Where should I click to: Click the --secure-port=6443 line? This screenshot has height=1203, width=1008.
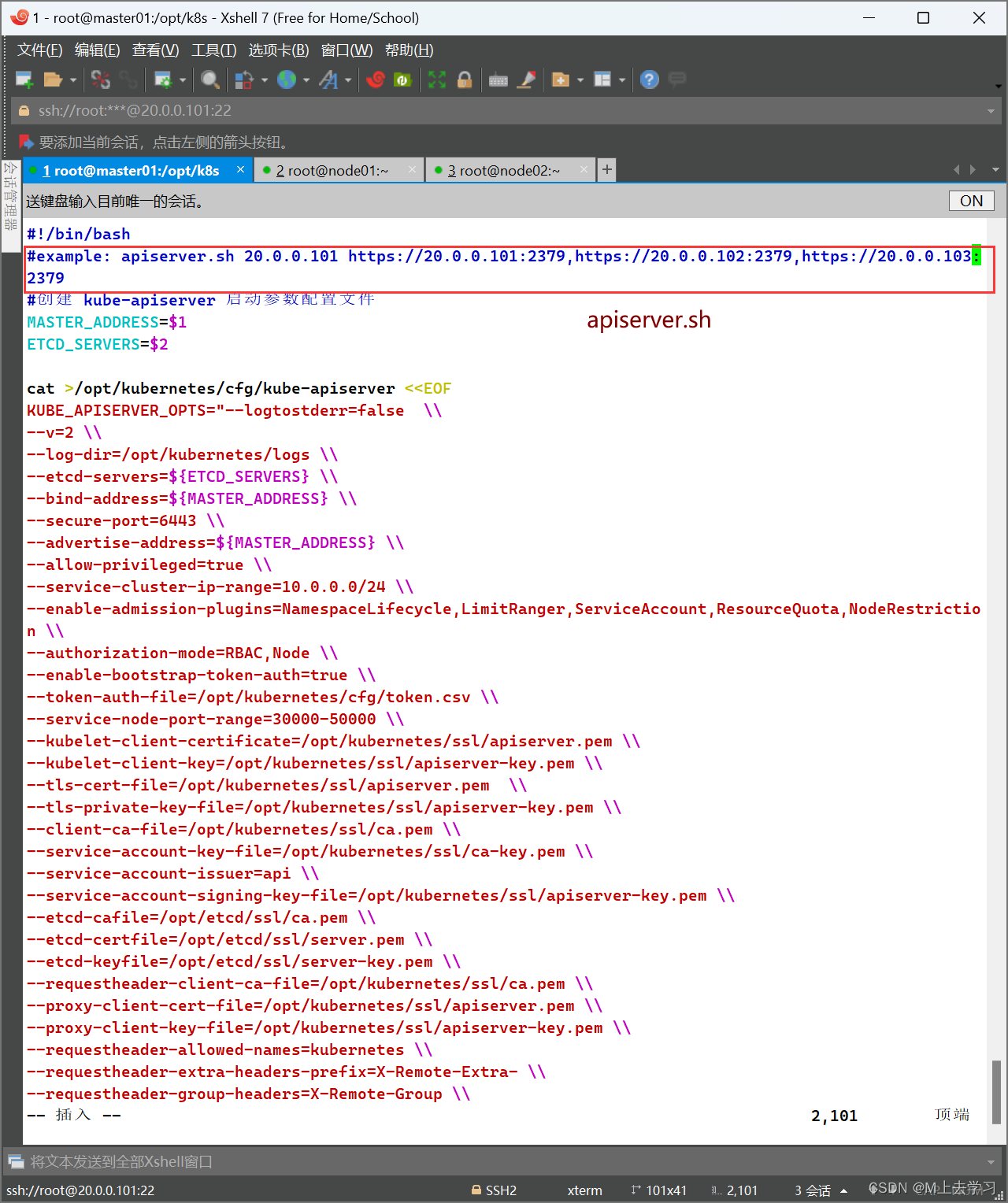pyautogui.click(x=126, y=520)
